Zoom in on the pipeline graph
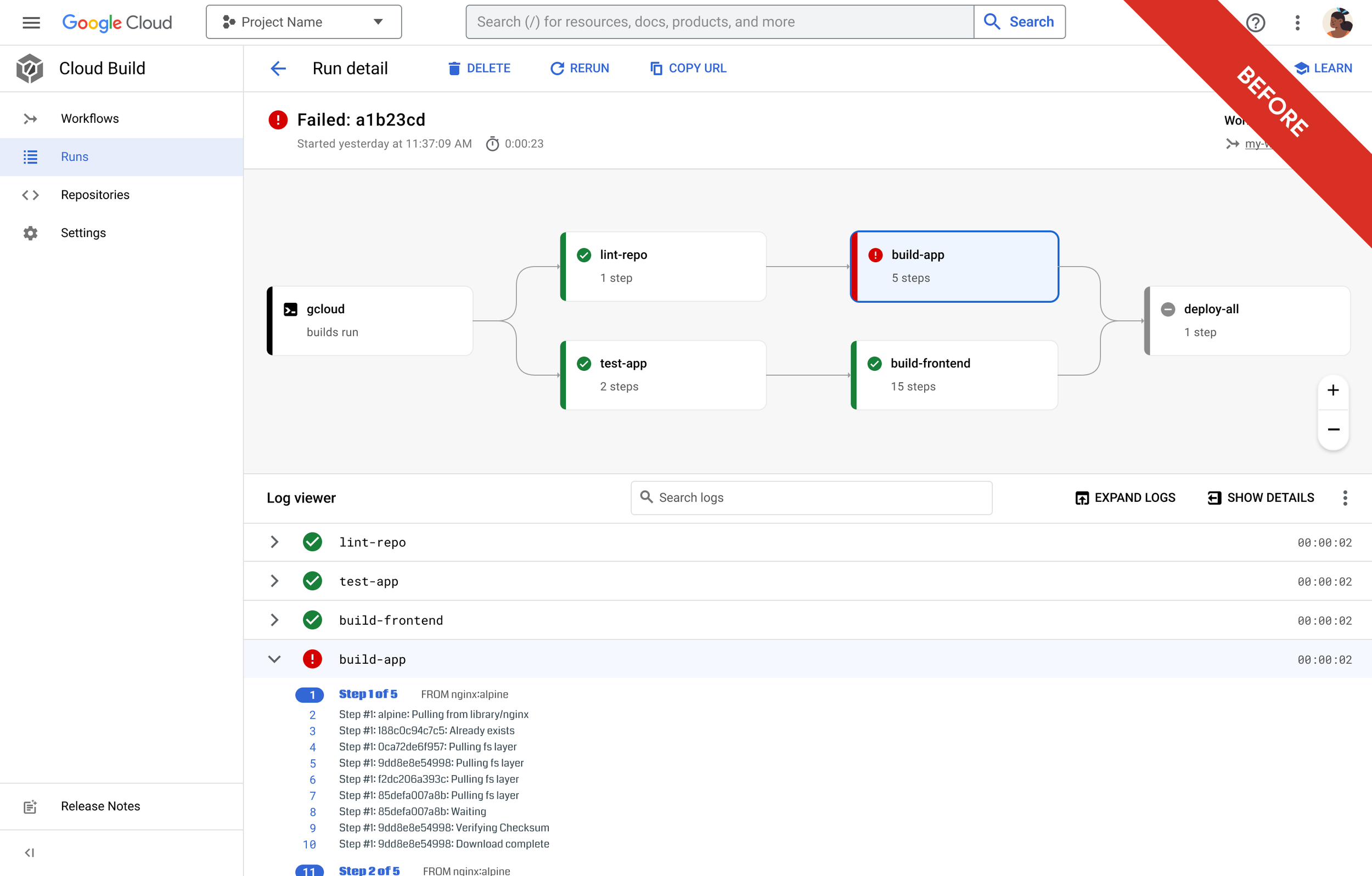The height and width of the screenshot is (876, 1372). coord(1332,390)
